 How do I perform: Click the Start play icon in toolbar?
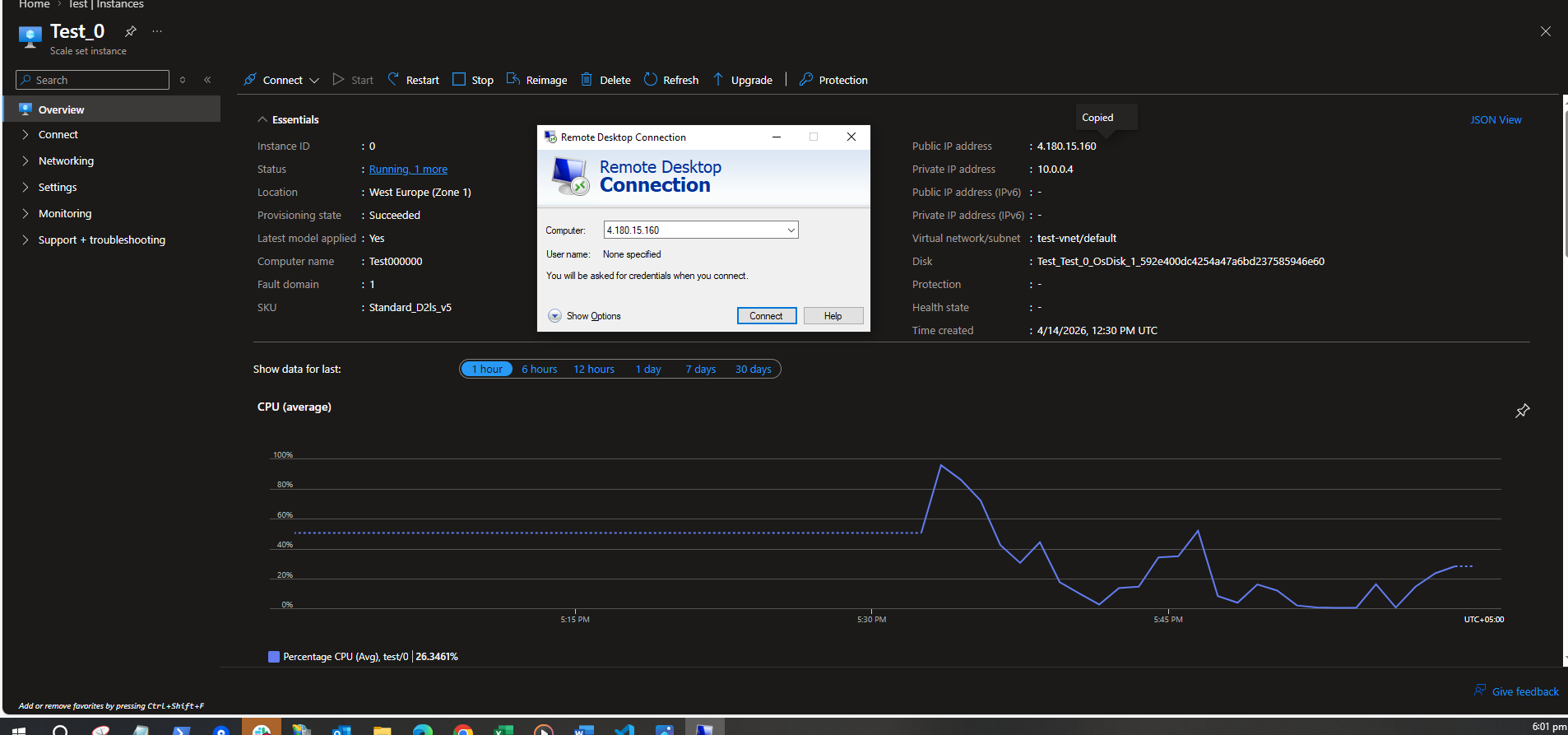(x=338, y=80)
